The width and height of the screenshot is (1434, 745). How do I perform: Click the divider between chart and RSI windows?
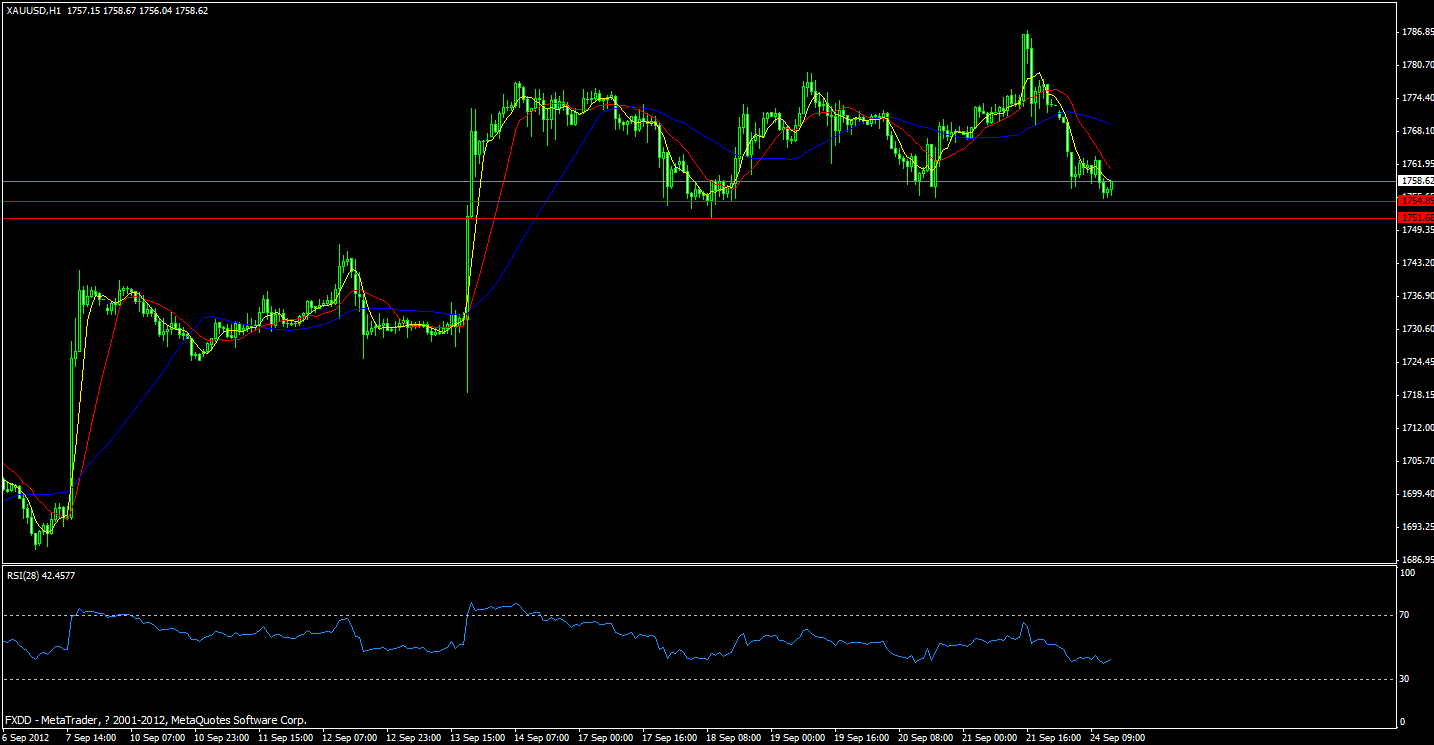point(700,566)
